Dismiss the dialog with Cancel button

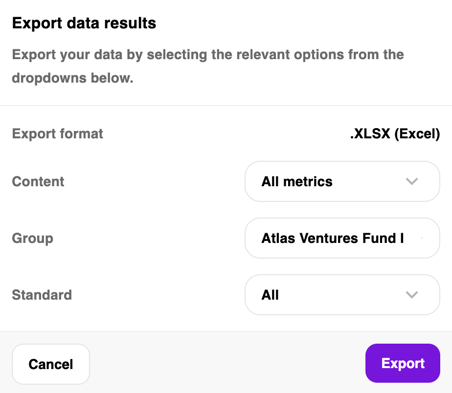coord(51,364)
